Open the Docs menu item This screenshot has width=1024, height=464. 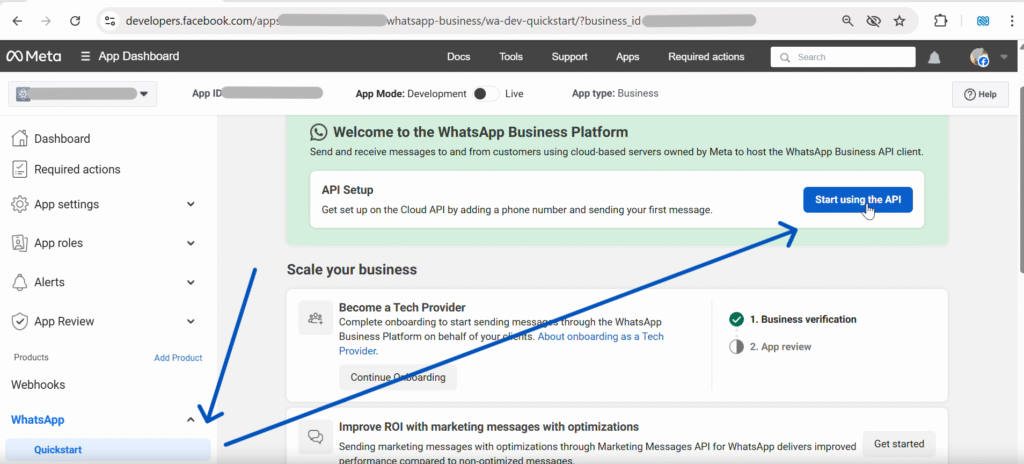459,57
